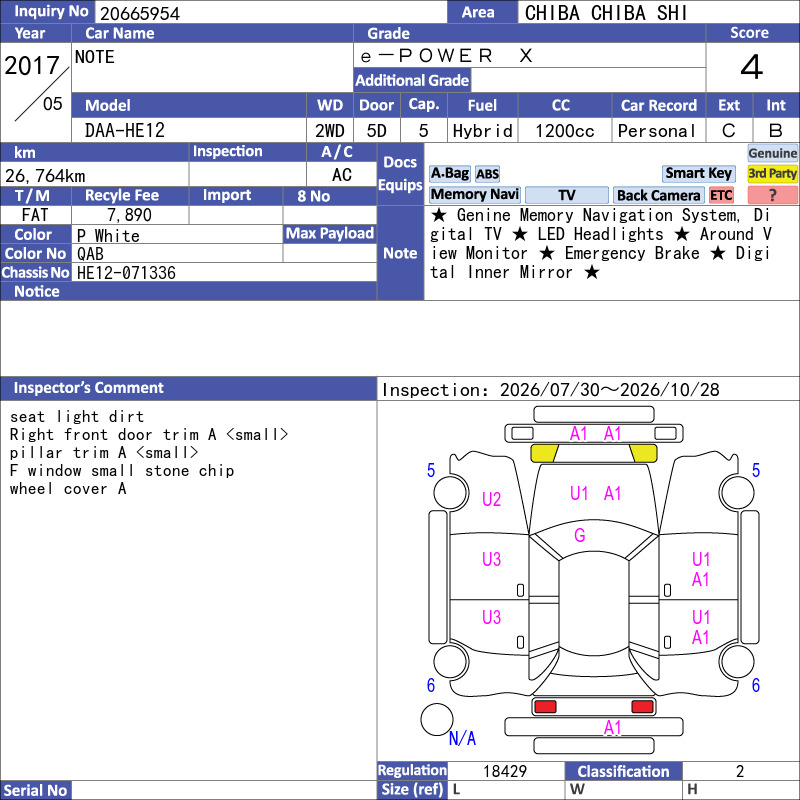Image resolution: width=800 pixels, height=800 pixels.
Task: Click the Inspector's Comment header
Action: click(188, 388)
